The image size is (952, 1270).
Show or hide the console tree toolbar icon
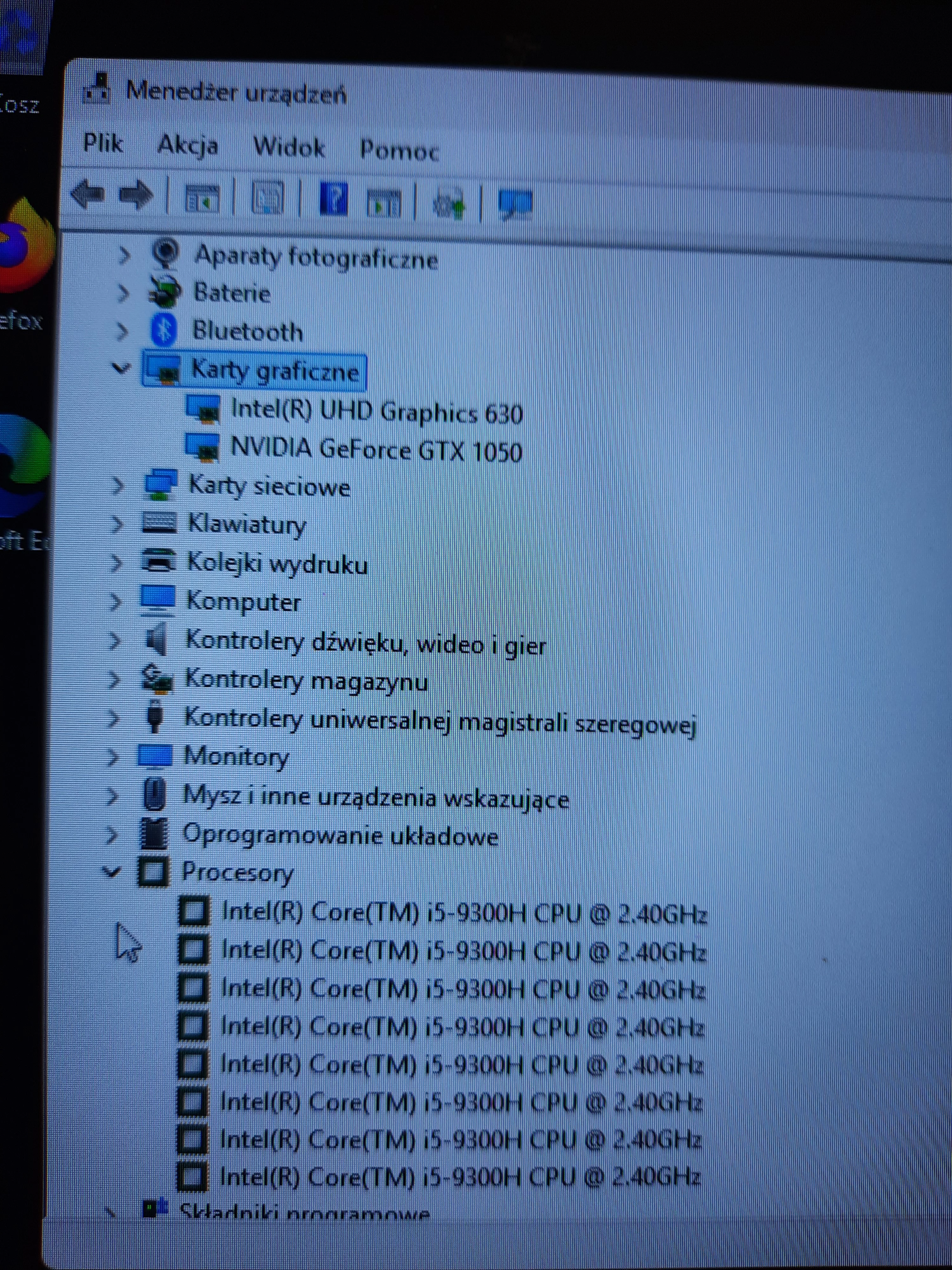(202, 198)
